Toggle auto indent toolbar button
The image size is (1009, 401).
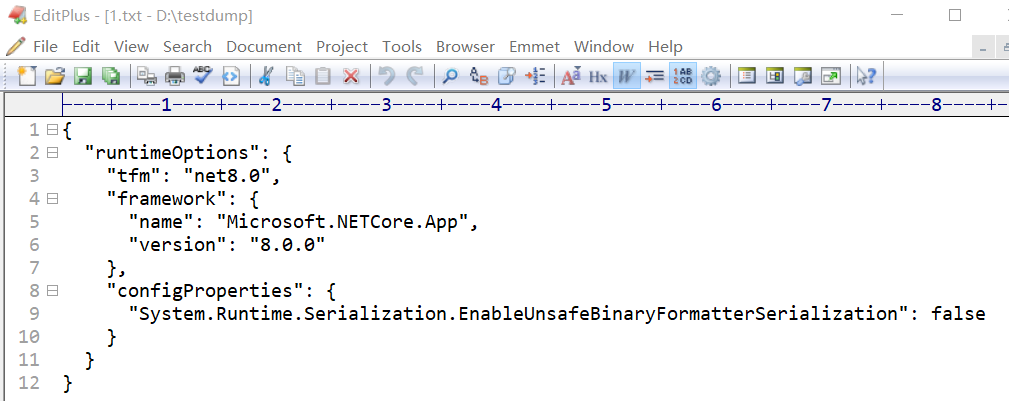click(654, 77)
